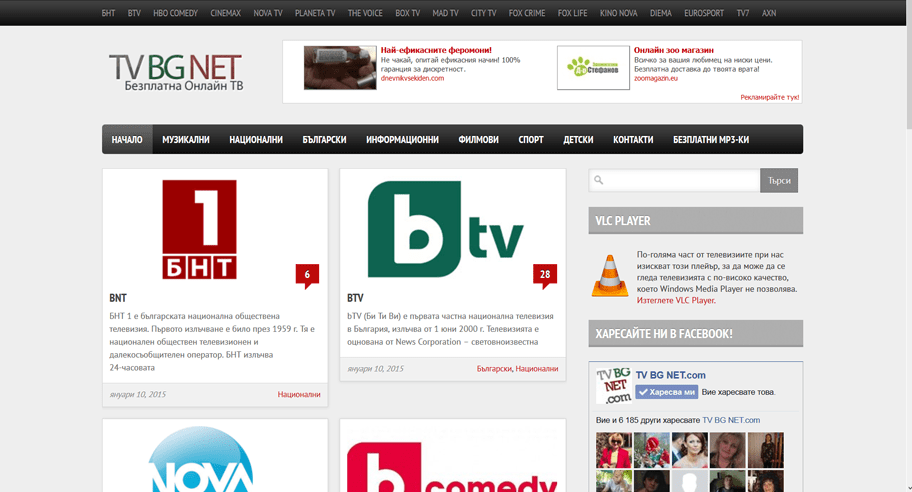Open NOVA TV in the top bar
912x492 pixels.
[x=268, y=13]
